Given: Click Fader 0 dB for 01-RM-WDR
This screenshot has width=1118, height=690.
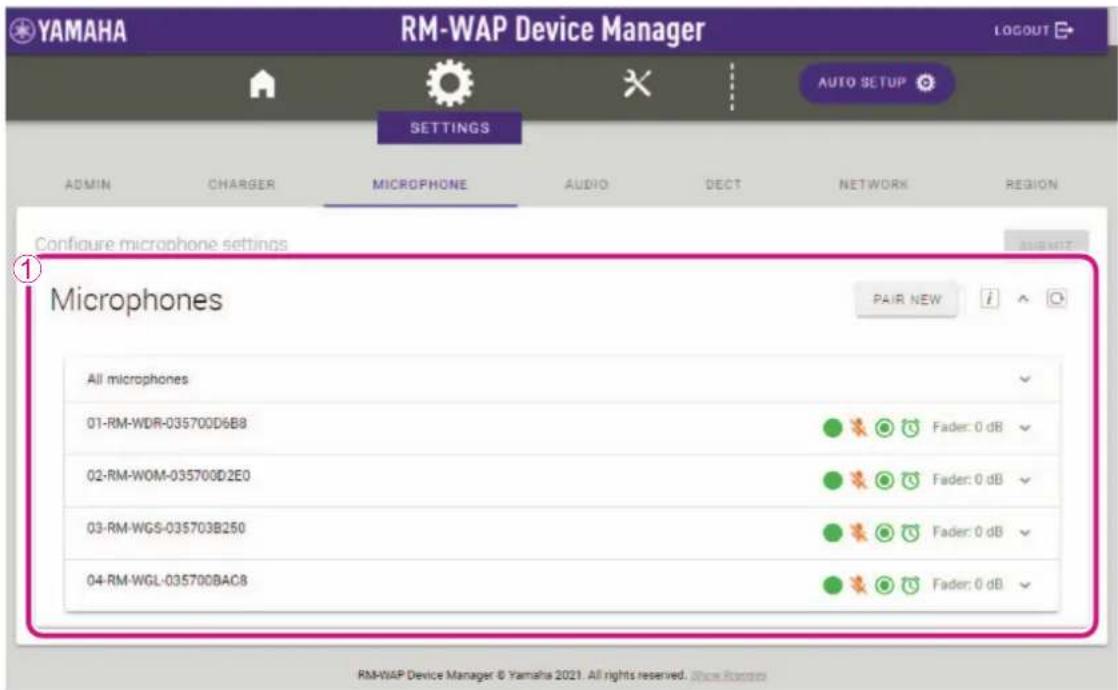Looking at the screenshot, I should click(968, 427).
